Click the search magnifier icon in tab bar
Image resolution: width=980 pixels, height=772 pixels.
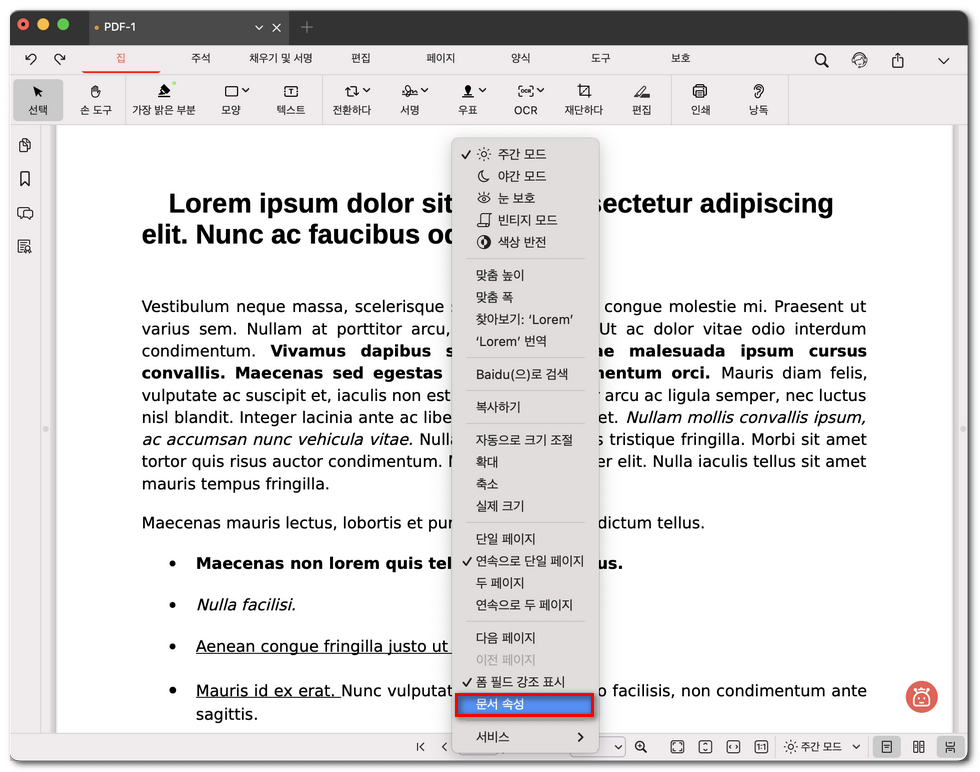click(x=821, y=60)
